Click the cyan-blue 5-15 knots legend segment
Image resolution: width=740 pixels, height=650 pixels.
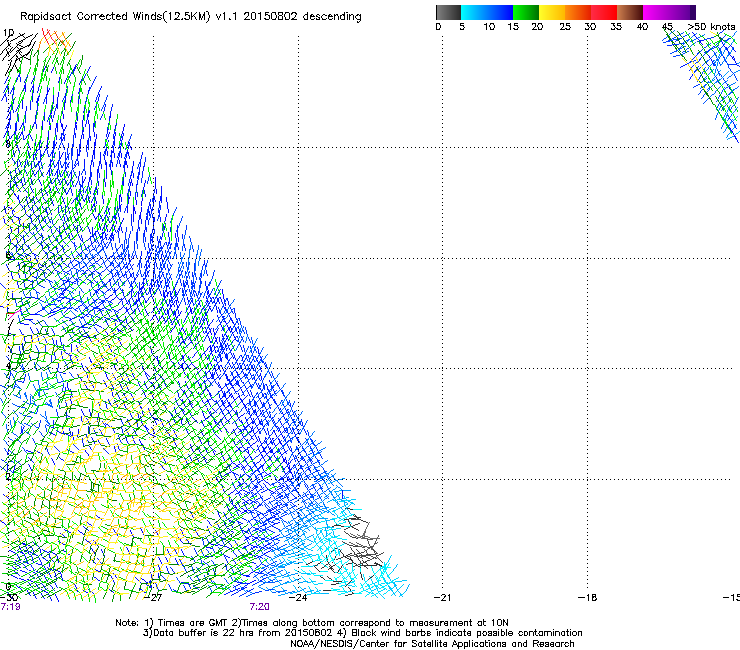point(487,12)
